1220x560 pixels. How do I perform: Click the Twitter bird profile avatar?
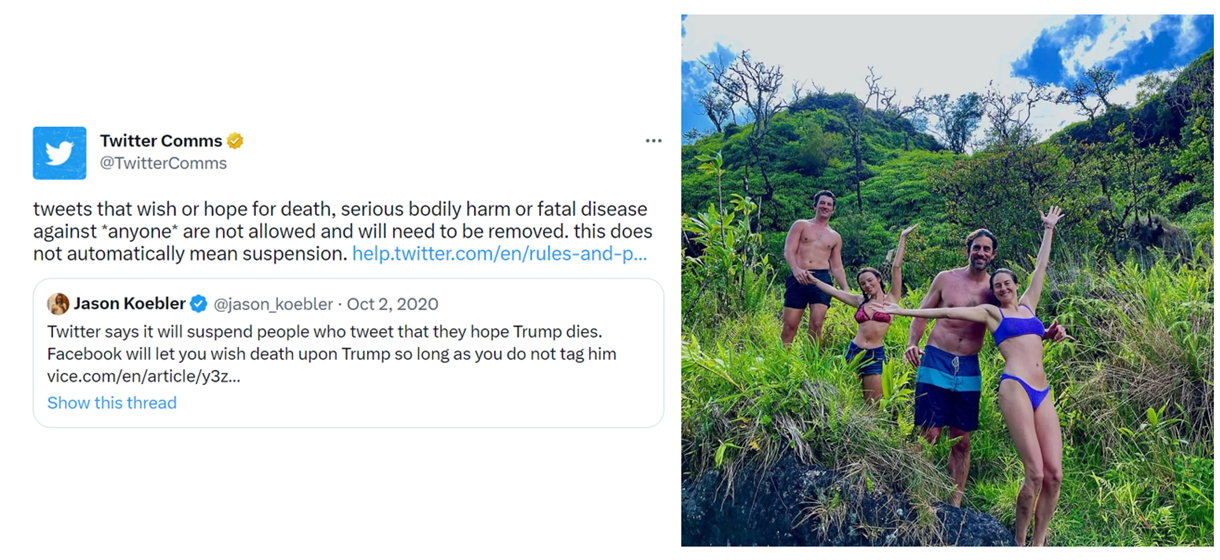[x=59, y=153]
